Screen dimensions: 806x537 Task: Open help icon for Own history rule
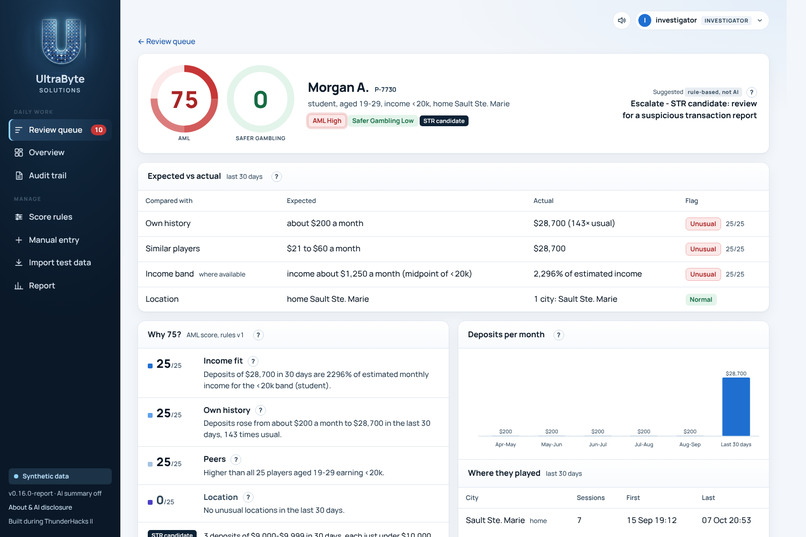click(x=261, y=410)
